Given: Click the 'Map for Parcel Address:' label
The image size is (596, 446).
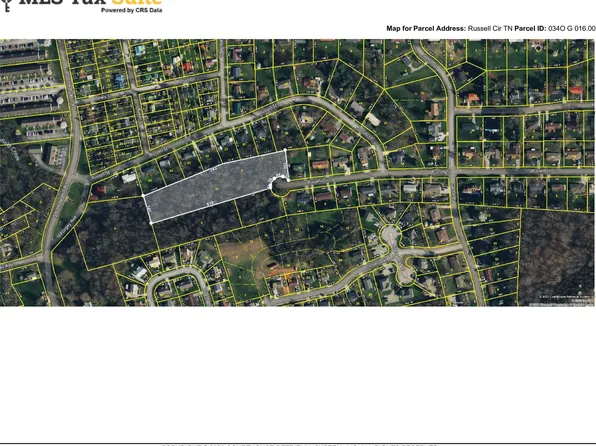Looking at the screenshot, I should pos(426,29).
